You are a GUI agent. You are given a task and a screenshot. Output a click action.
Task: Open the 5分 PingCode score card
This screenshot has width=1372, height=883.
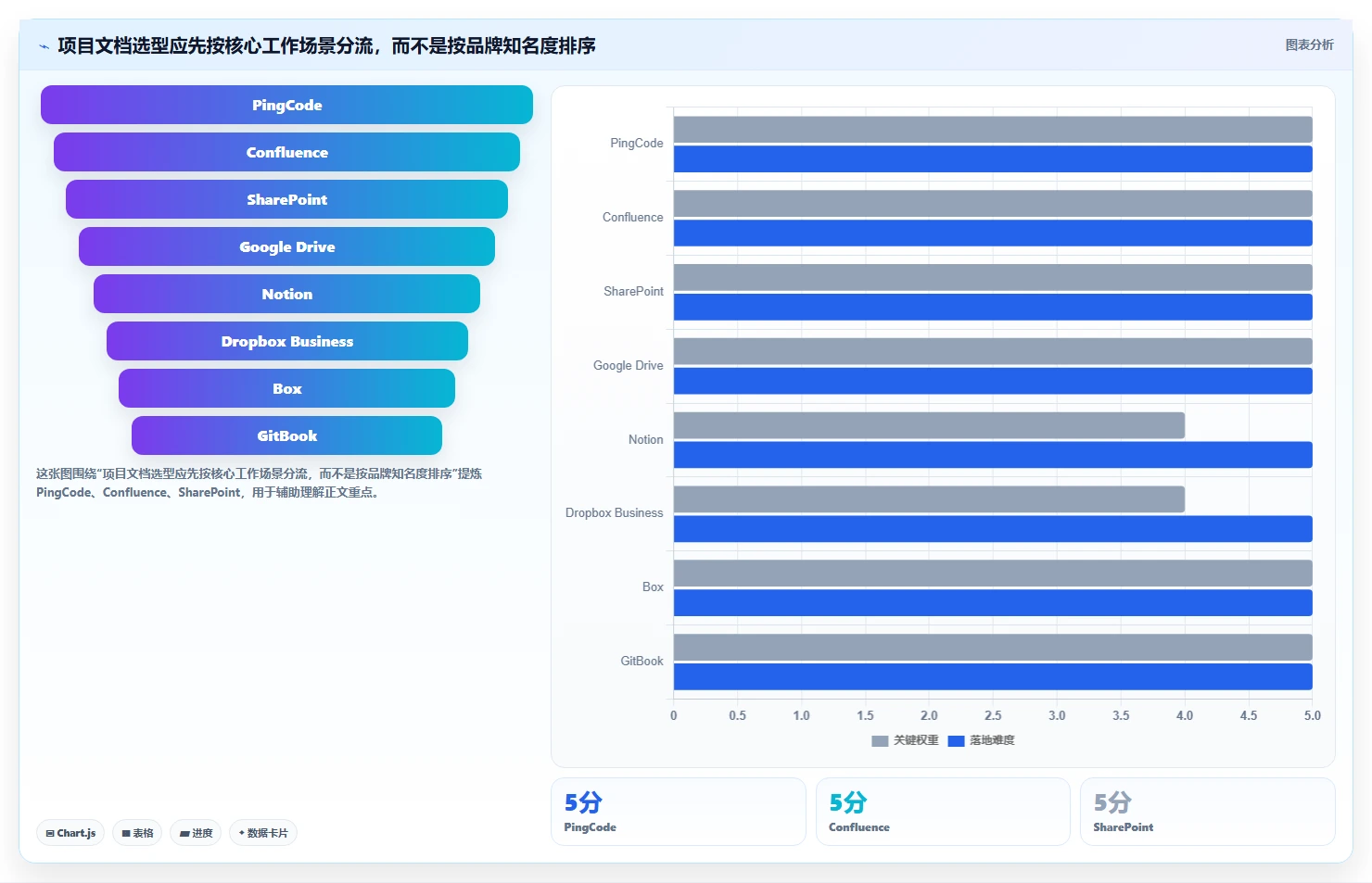coord(678,812)
